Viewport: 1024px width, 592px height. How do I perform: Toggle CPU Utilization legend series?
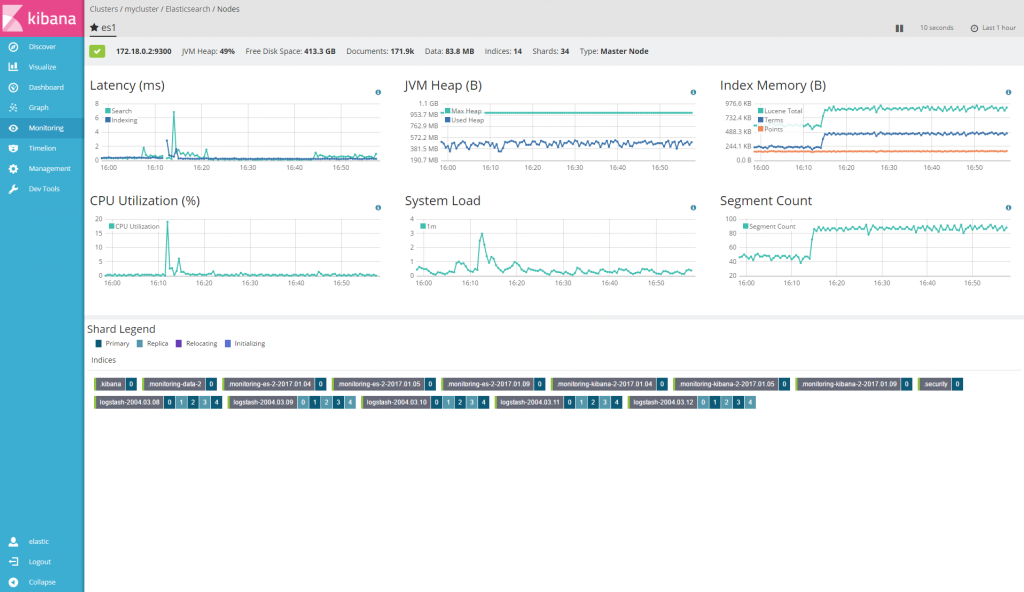point(134,227)
